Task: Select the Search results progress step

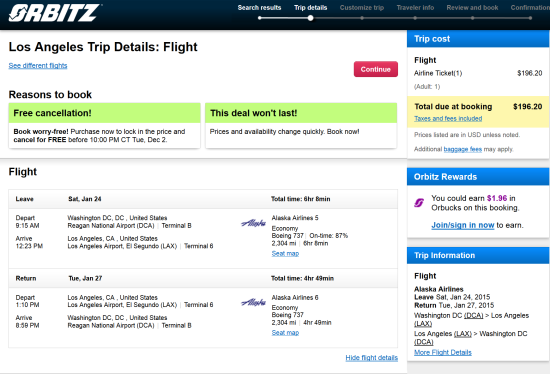Action: pyautogui.click(x=259, y=7)
